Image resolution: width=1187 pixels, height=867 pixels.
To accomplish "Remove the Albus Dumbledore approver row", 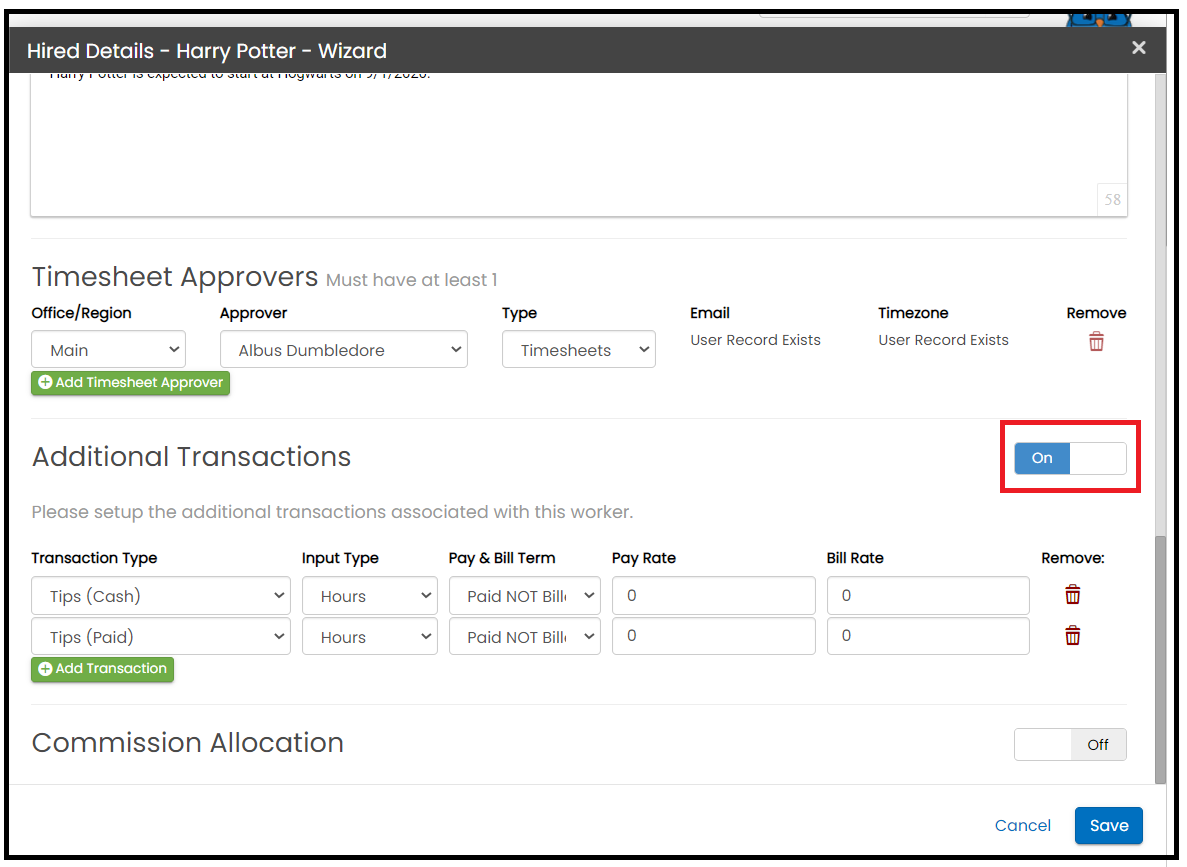I will 1096,342.
